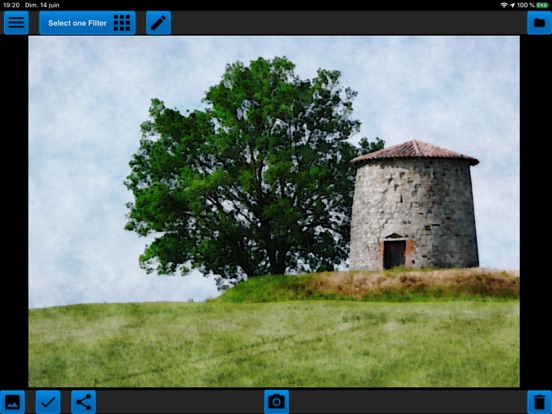This screenshot has width=552, height=414.
Task: Tap the Wi-Fi status icon
Action: [x=504, y=5]
